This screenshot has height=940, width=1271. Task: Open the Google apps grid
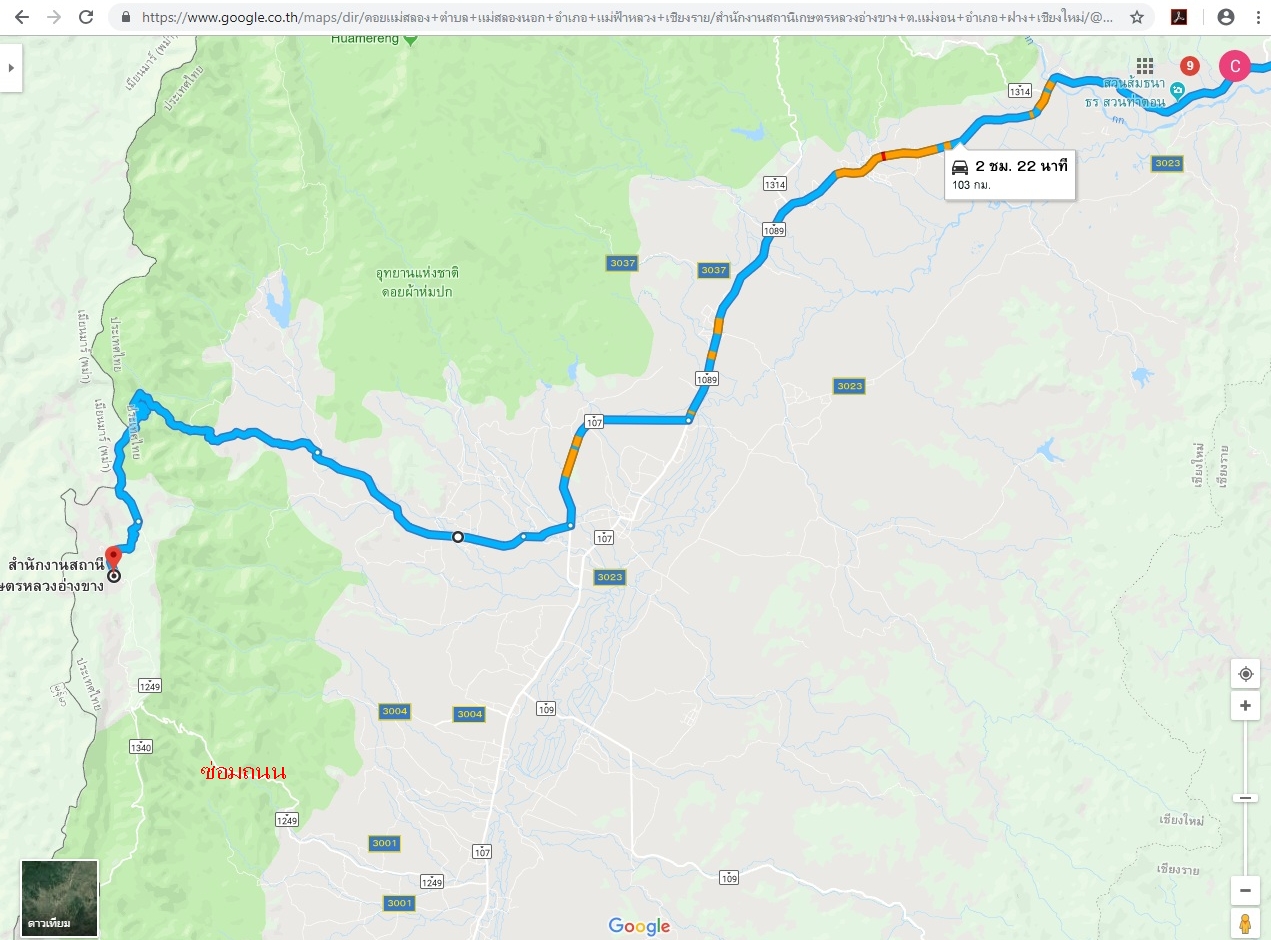[x=1144, y=66]
